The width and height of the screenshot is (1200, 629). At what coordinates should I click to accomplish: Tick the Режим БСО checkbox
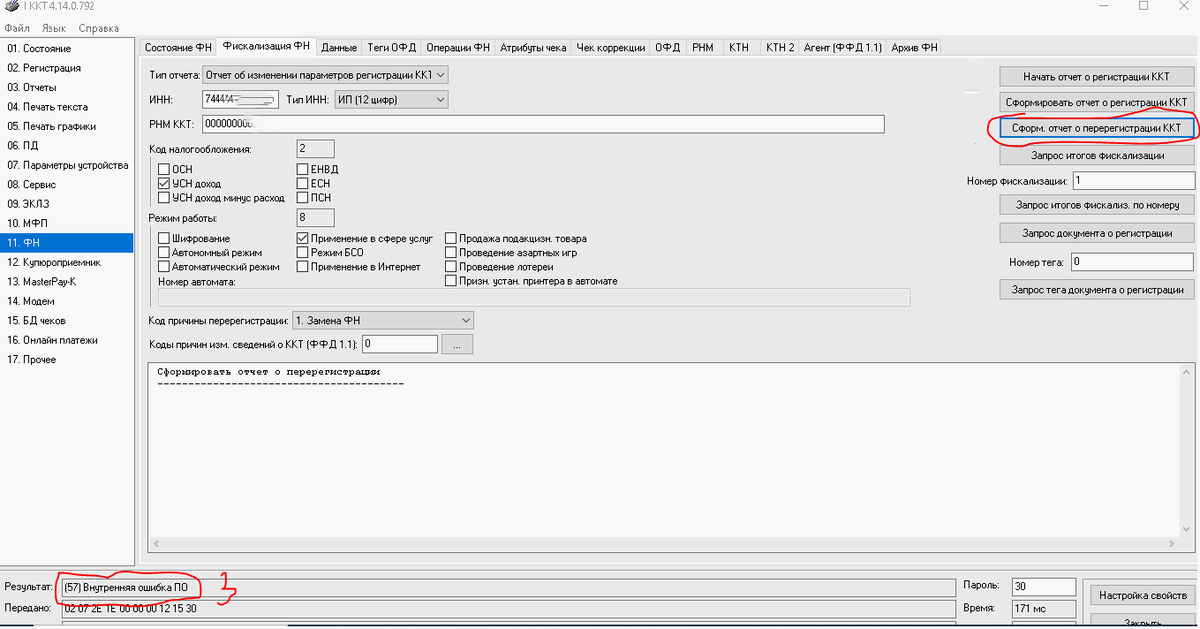[302, 253]
